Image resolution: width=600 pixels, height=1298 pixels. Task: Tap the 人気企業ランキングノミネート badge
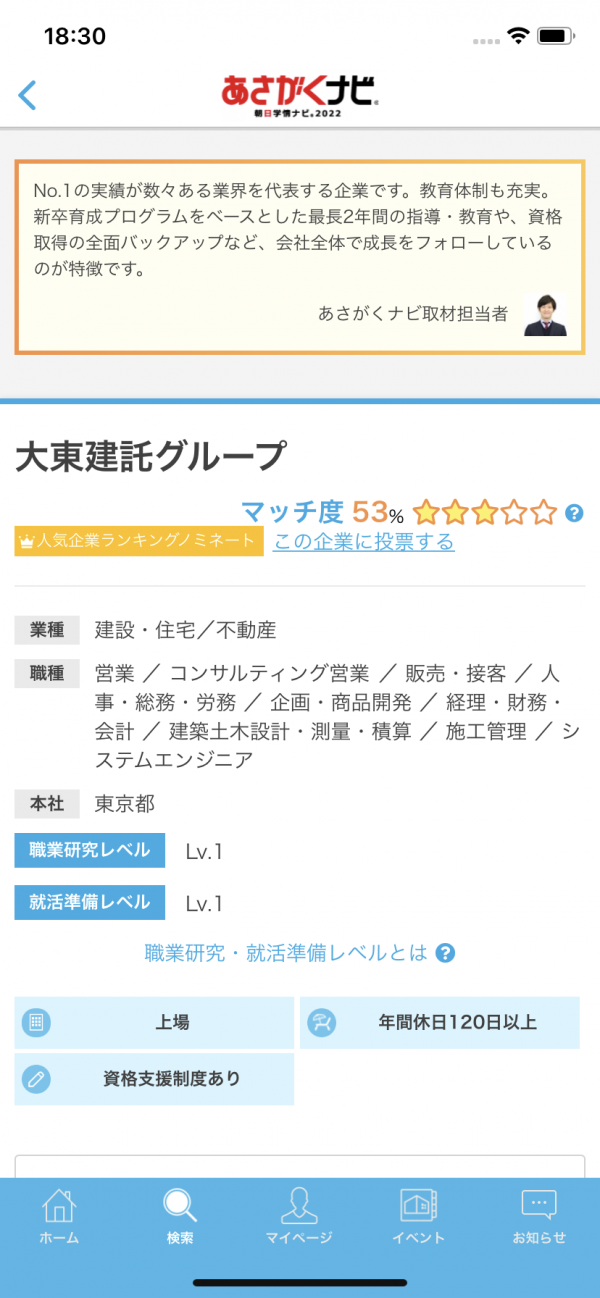[139, 542]
